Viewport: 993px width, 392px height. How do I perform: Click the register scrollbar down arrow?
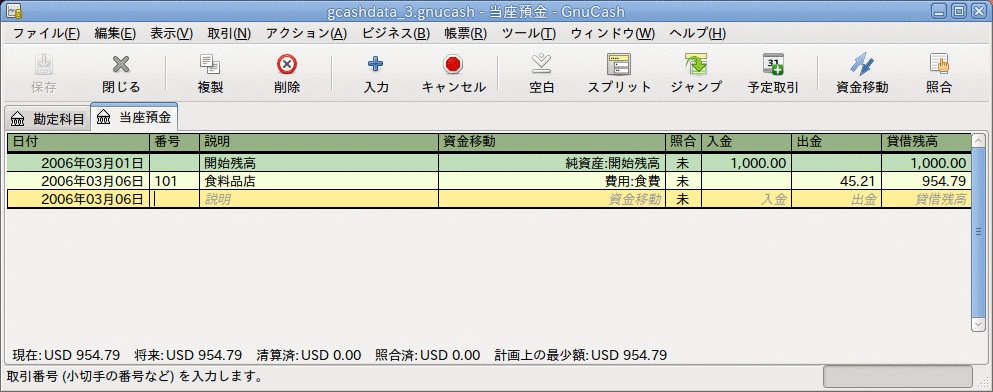pyautogui.click(x=978, y=324)
